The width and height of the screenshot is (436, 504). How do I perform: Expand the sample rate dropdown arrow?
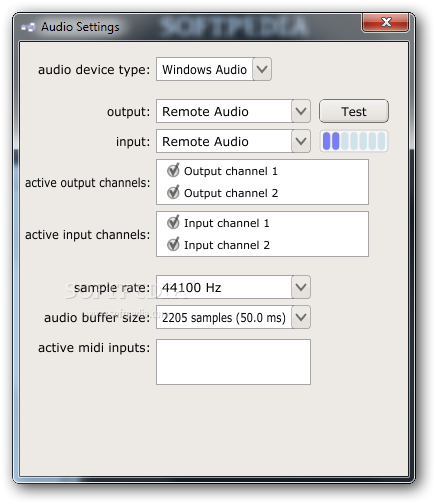[301, 287]
